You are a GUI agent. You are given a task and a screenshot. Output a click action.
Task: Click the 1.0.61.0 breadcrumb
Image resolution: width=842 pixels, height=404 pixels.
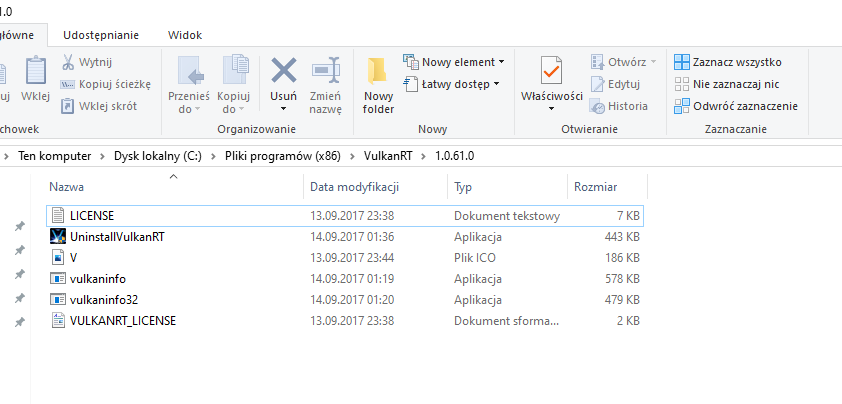click(x=455, y=156)
